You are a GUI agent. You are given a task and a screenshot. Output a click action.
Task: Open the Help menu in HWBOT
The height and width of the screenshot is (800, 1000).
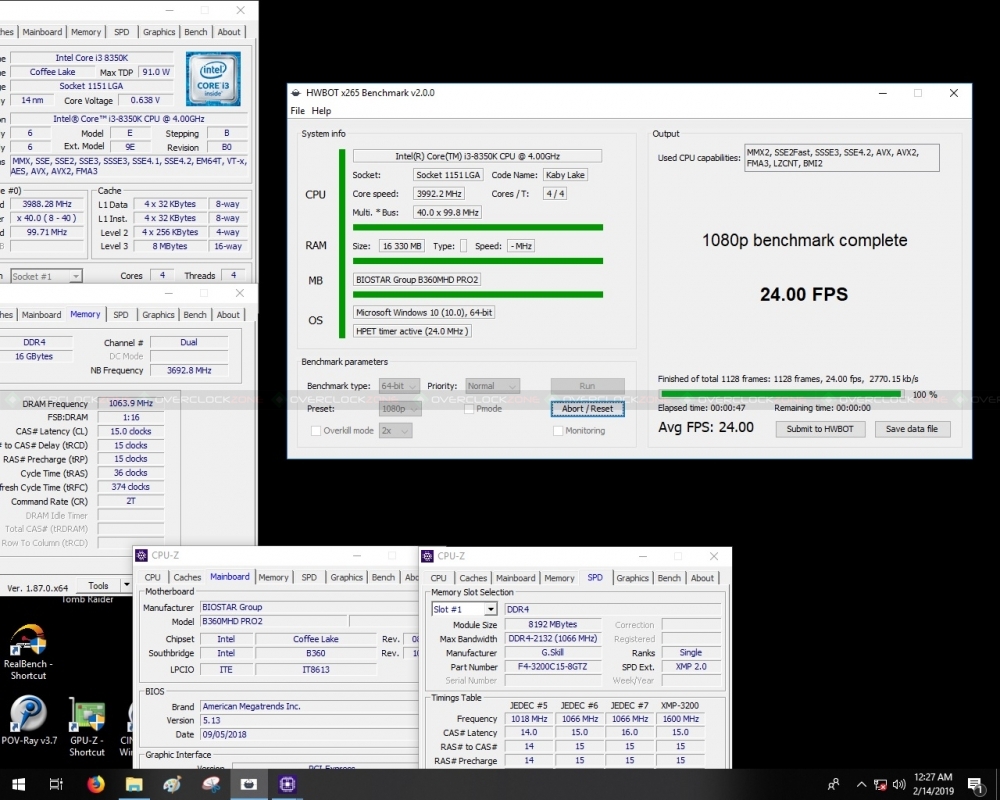[x=321, y=111]
